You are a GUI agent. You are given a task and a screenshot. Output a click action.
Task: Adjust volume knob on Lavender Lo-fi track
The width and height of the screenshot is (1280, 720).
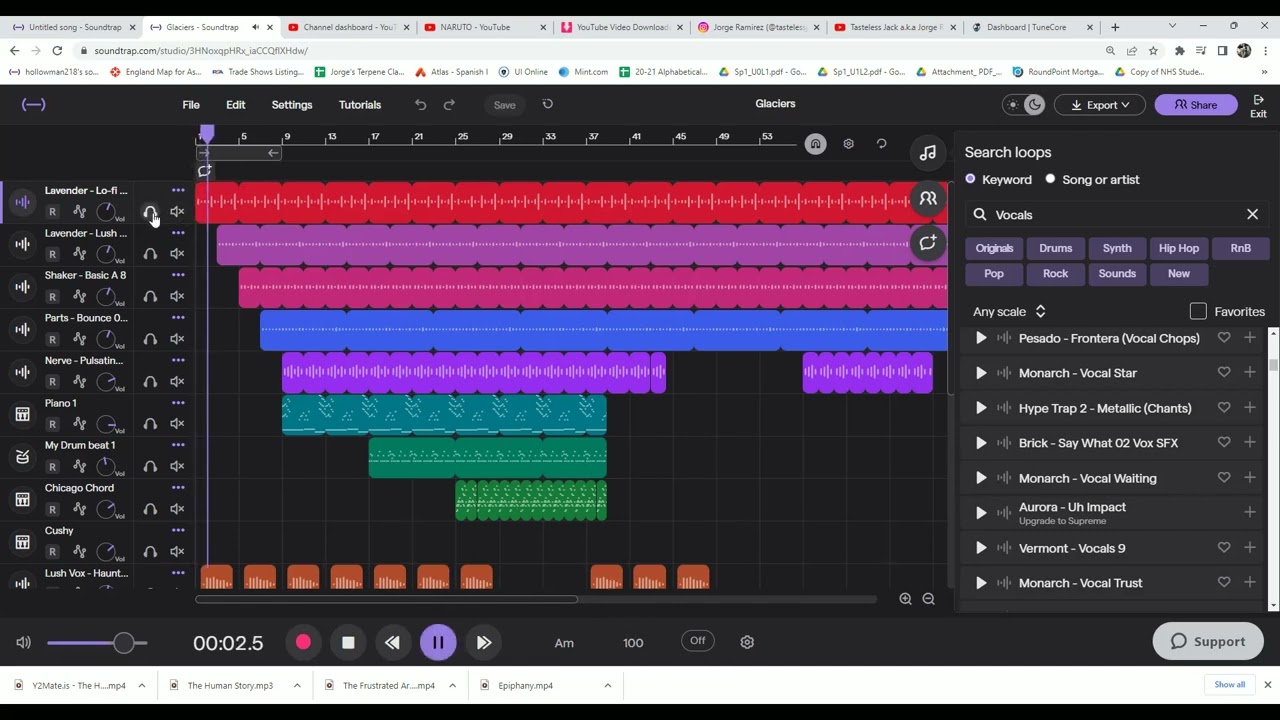(x=106, y=212)
